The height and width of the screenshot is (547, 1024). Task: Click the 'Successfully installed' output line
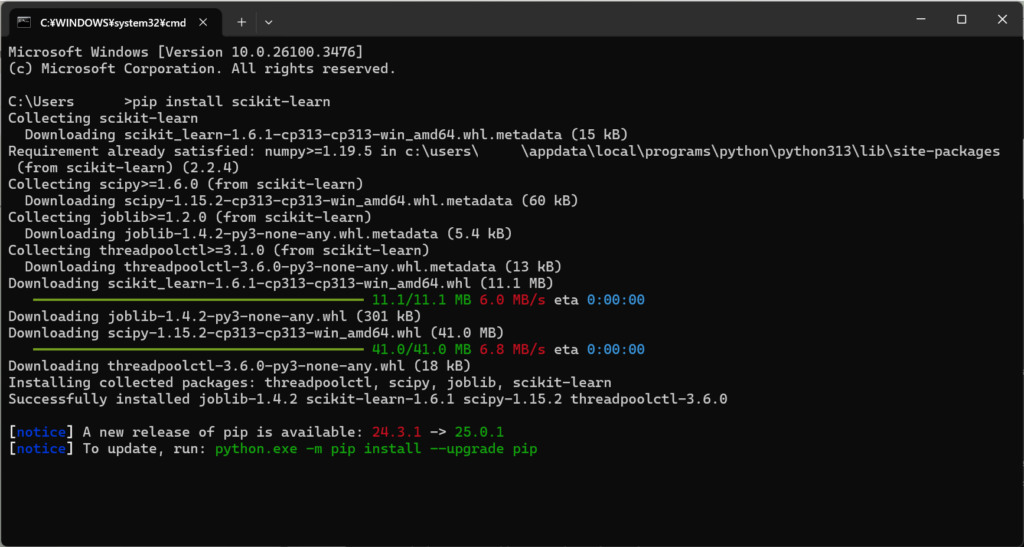[367, 399]
